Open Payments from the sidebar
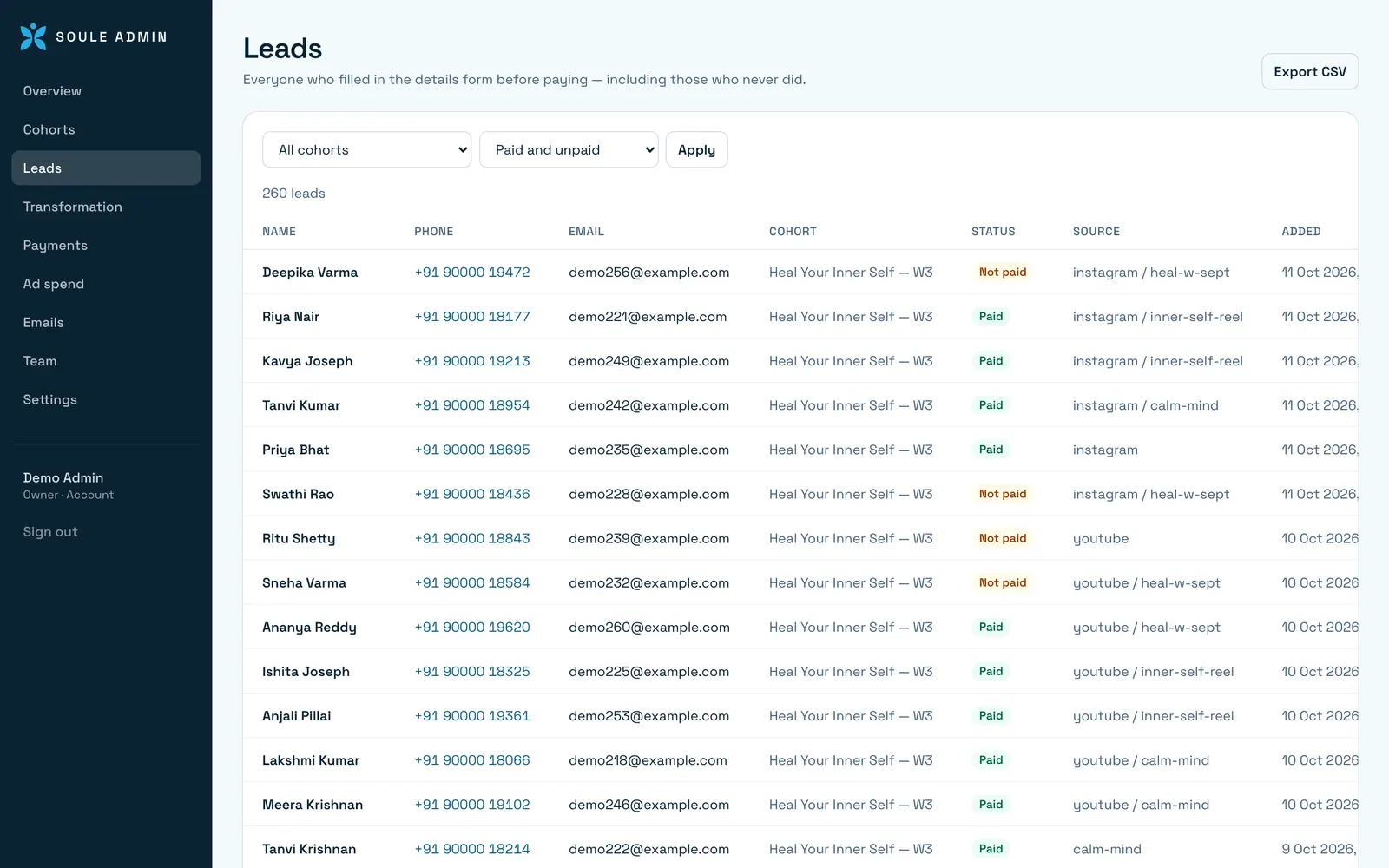The height and width of the screenshot is (868, 1389). coord(106,246)
